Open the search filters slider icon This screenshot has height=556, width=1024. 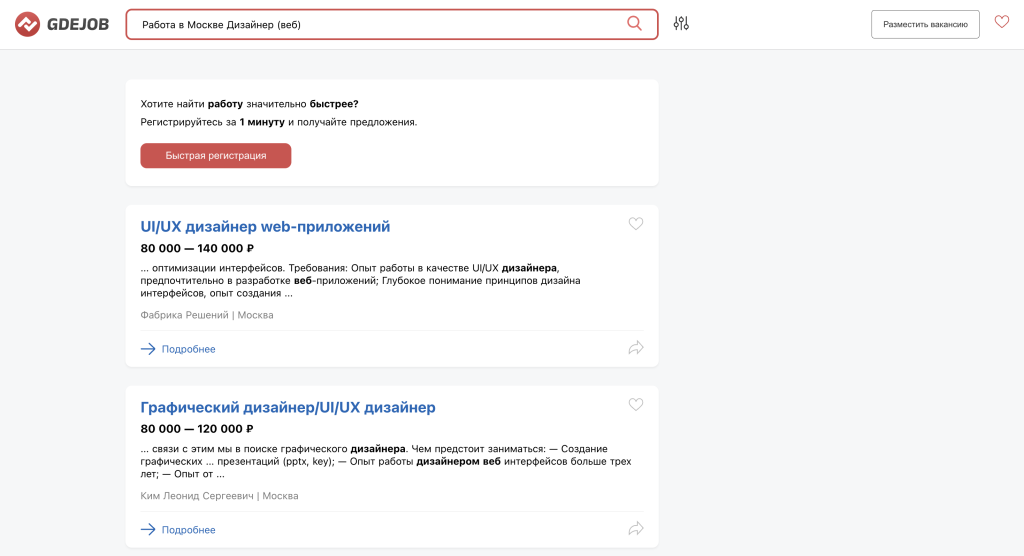tap(681, 24)
